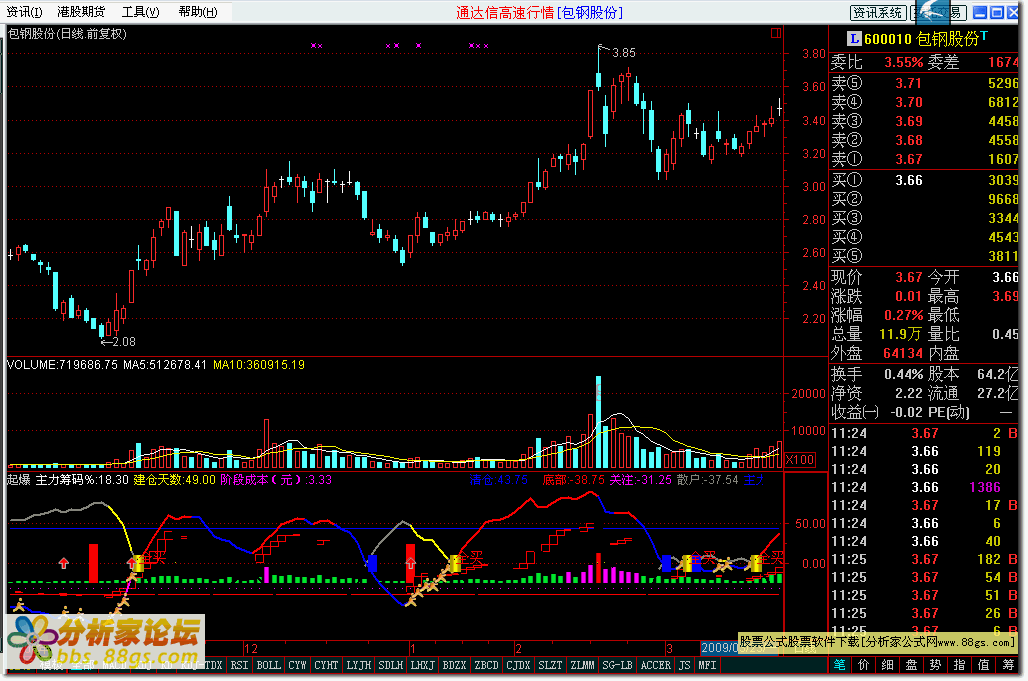Choose the 值 value tab
The image size is (1028, 681).
pos(983,665)
